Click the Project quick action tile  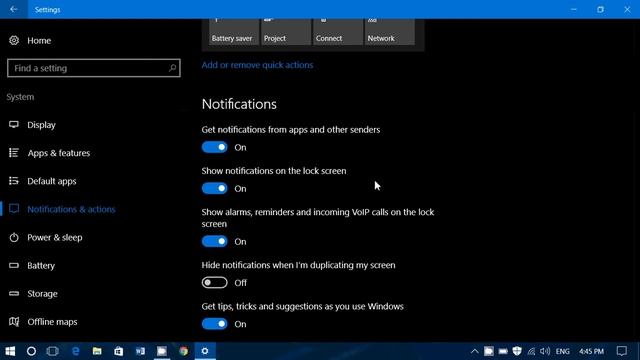tap(286, 32)
